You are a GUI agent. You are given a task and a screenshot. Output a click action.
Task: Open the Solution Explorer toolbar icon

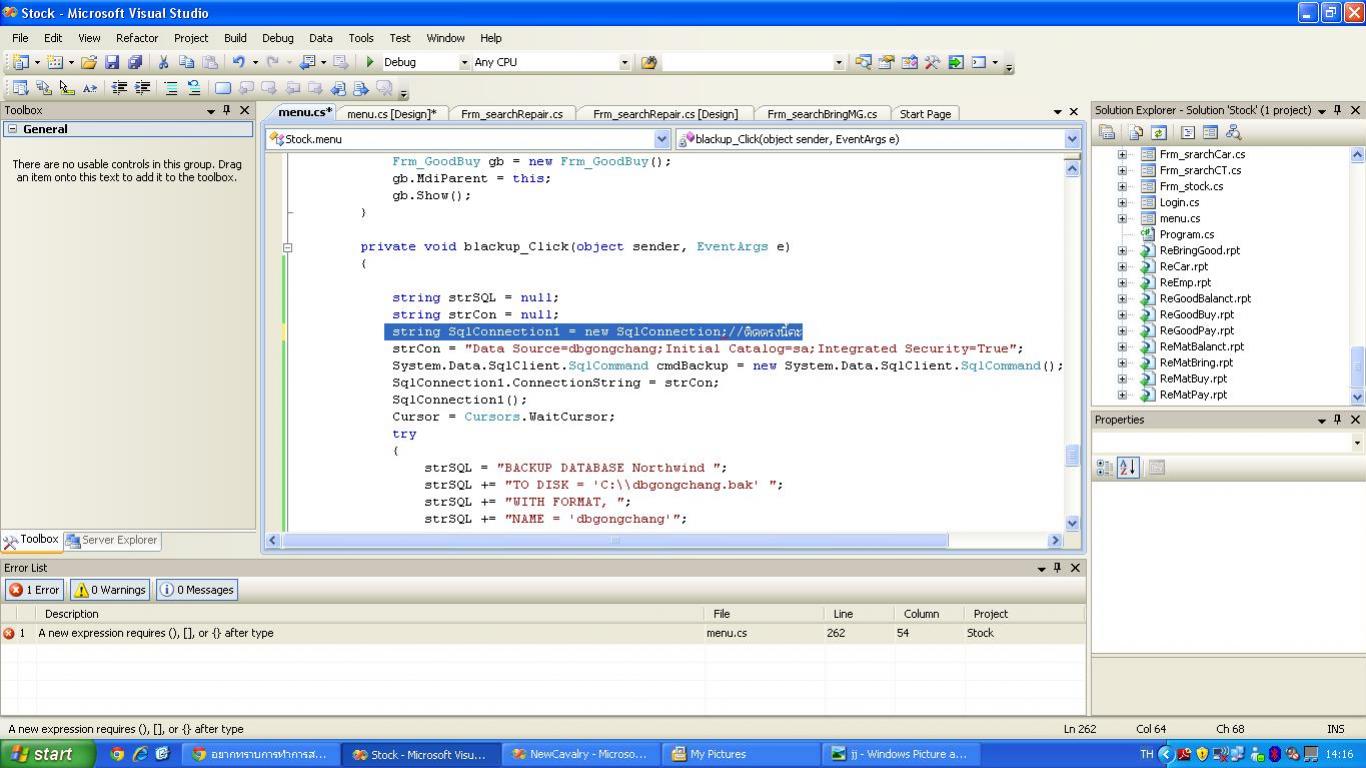tap(863, 62)
